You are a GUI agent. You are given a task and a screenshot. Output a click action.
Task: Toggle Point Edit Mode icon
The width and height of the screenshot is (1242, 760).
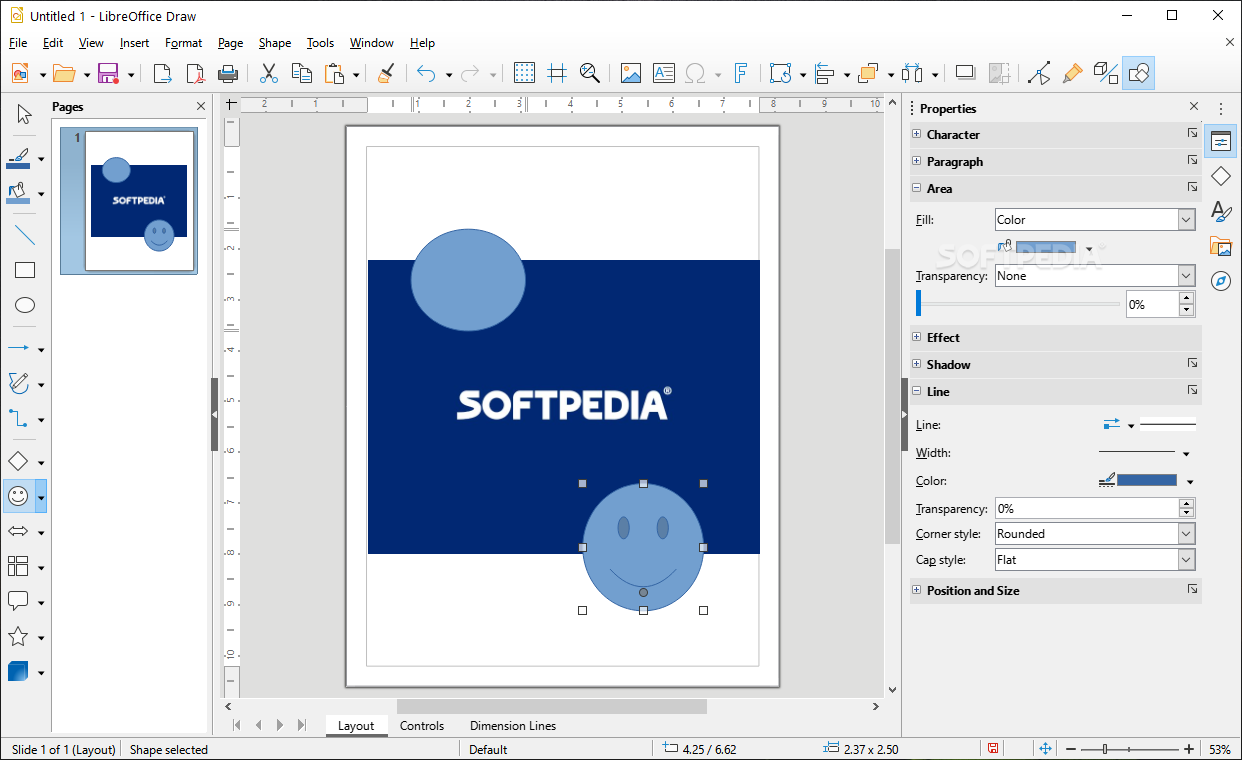pos(1039,73)
